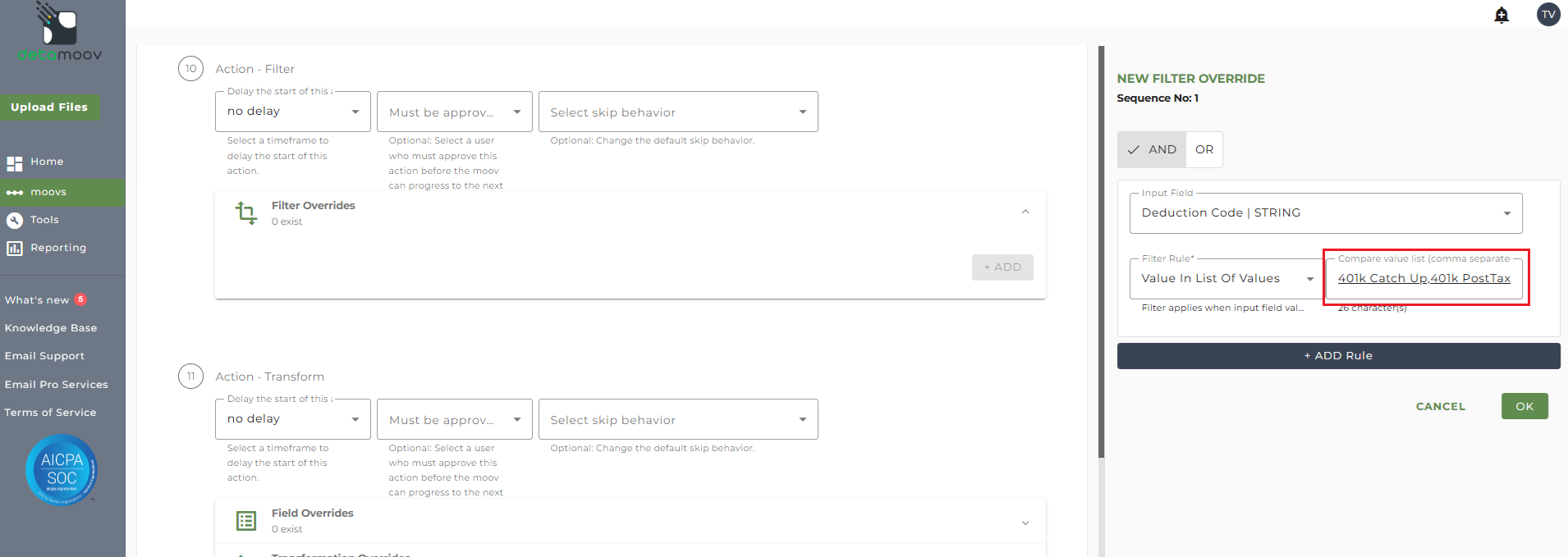The image size is (1568, 557).
Task: Switch the rule logic to OR
Action: coord(1204,149)
